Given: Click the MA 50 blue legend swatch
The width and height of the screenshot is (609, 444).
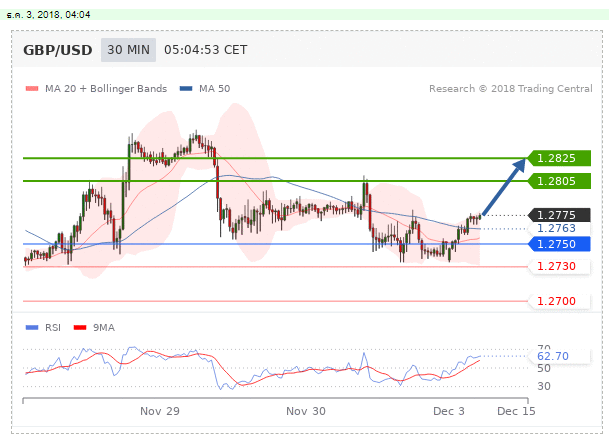Looking at the screenshot, I should point(186,89).
